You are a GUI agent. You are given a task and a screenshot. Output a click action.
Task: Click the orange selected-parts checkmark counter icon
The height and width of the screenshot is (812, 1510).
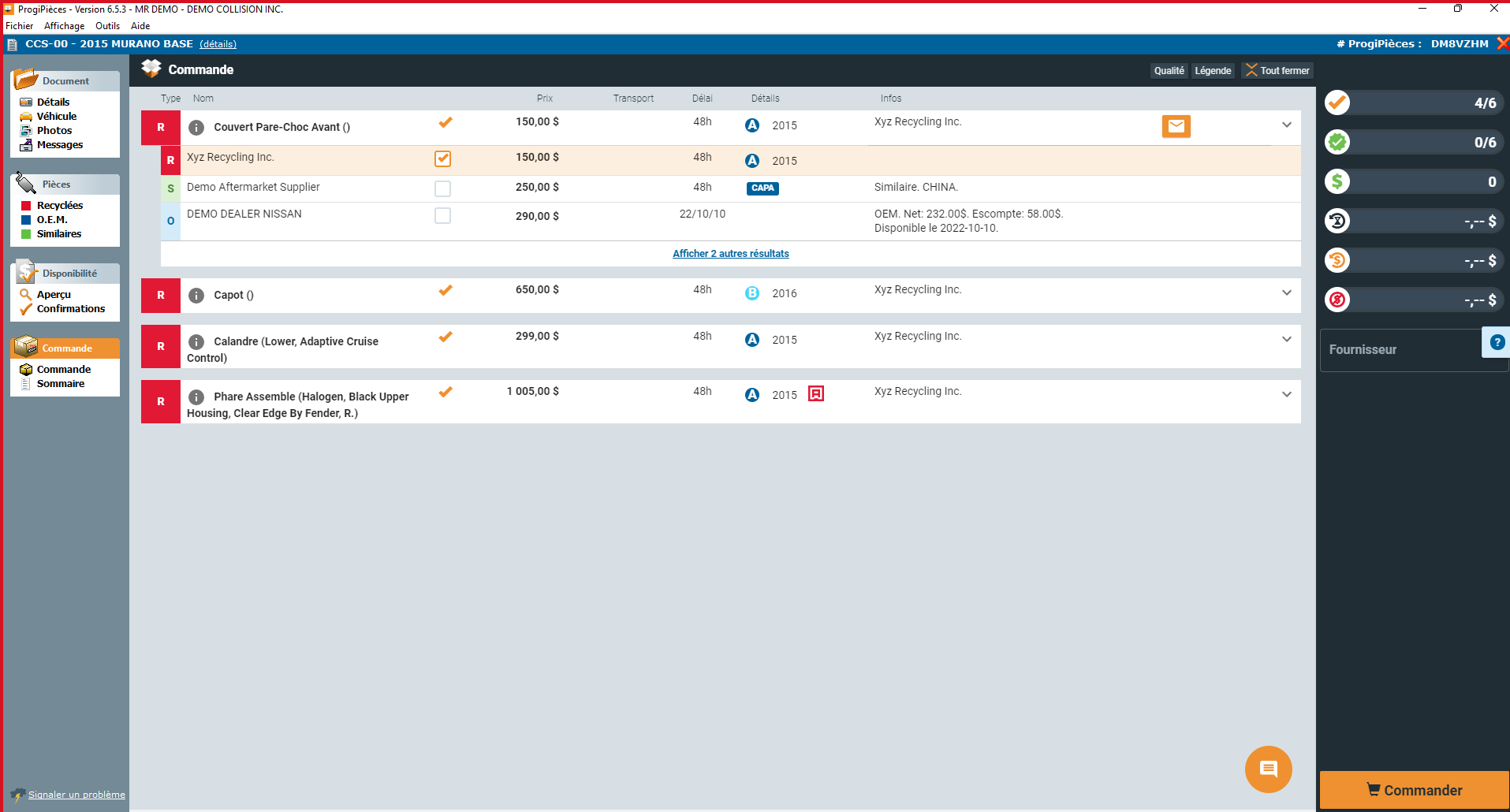tap(1337, 102)
